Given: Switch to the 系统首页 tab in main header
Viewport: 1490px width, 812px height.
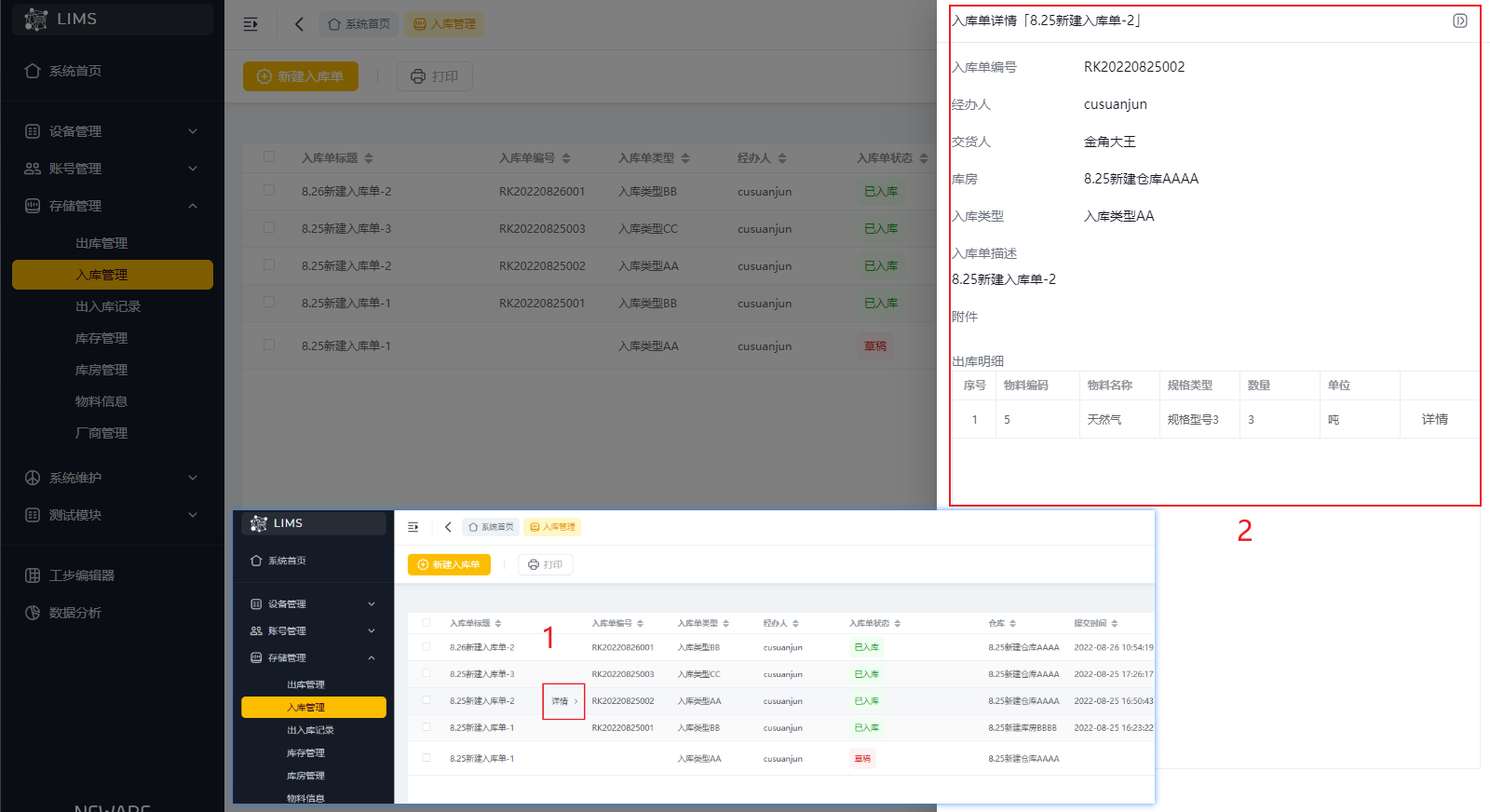Looking at the screenshot, I should point(359,24).
